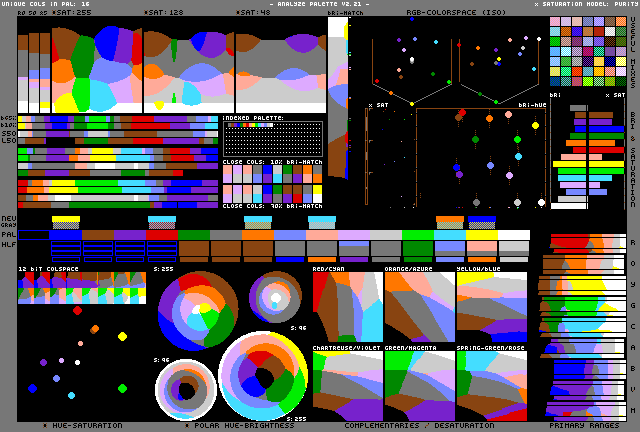Image resolution: width=640 pixels, height=432 pixels.
Task: Click the blue swatch in the PAL row
Action: coord(66,234)
